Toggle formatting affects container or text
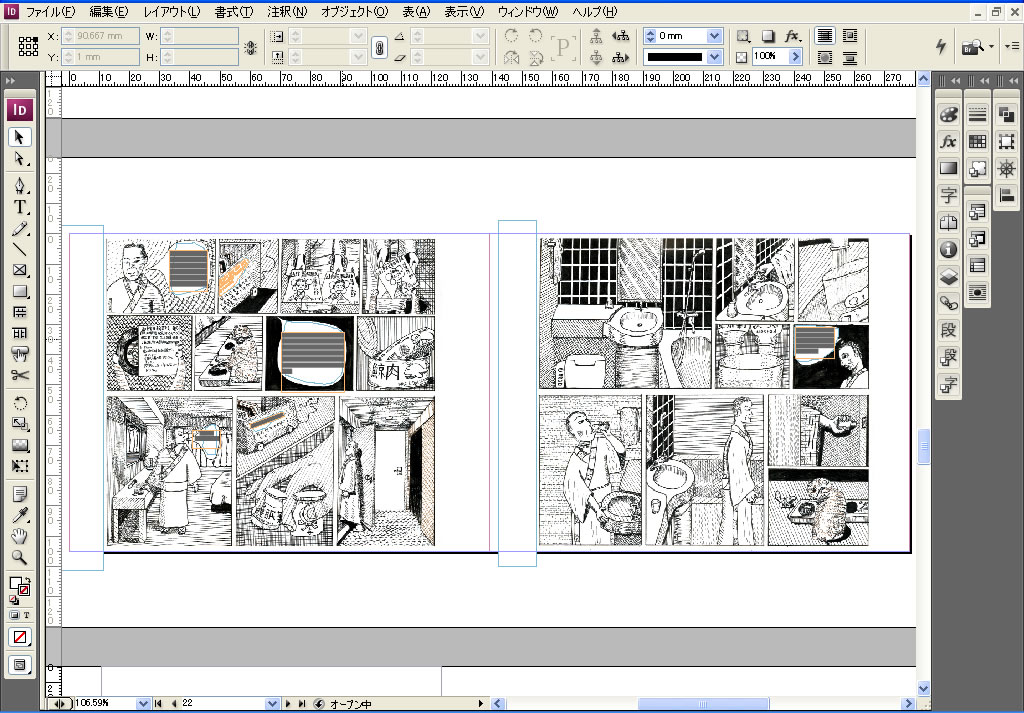The height and width of the screenshot is (713, 1024). [x=20, y=614]
